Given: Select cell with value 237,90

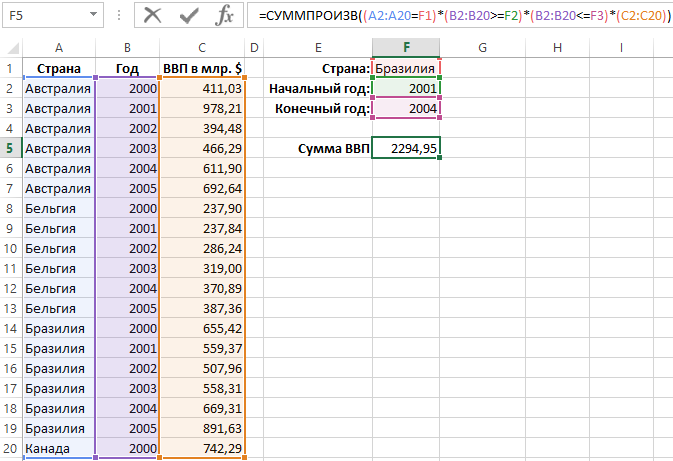Looking at the screenshot, I should [x=202, y=209].
